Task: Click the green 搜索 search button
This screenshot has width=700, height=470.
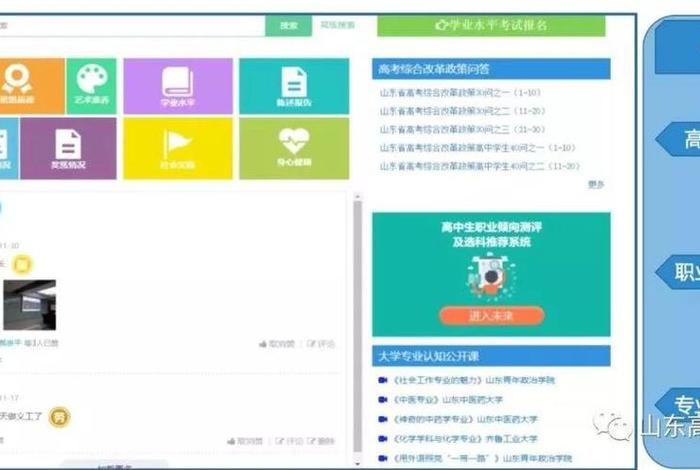Action: click(x=288, y=26)
